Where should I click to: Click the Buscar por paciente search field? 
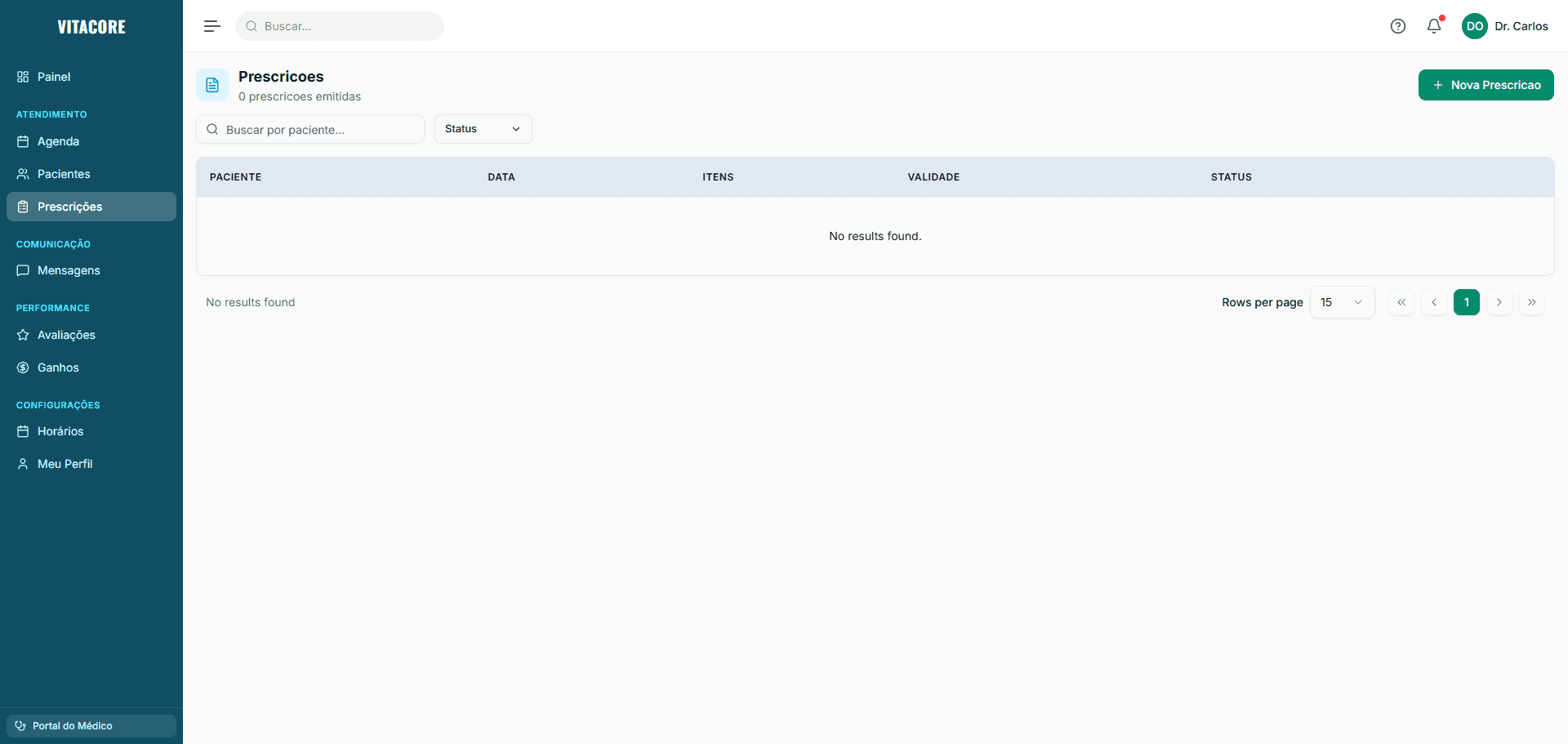[310, 129]
